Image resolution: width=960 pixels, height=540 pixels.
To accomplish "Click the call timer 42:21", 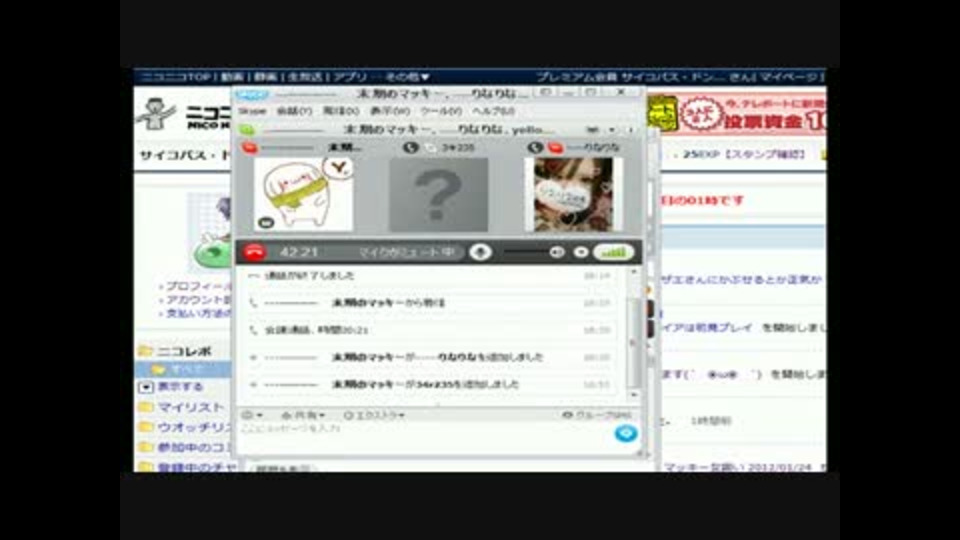I will point(299,252).
